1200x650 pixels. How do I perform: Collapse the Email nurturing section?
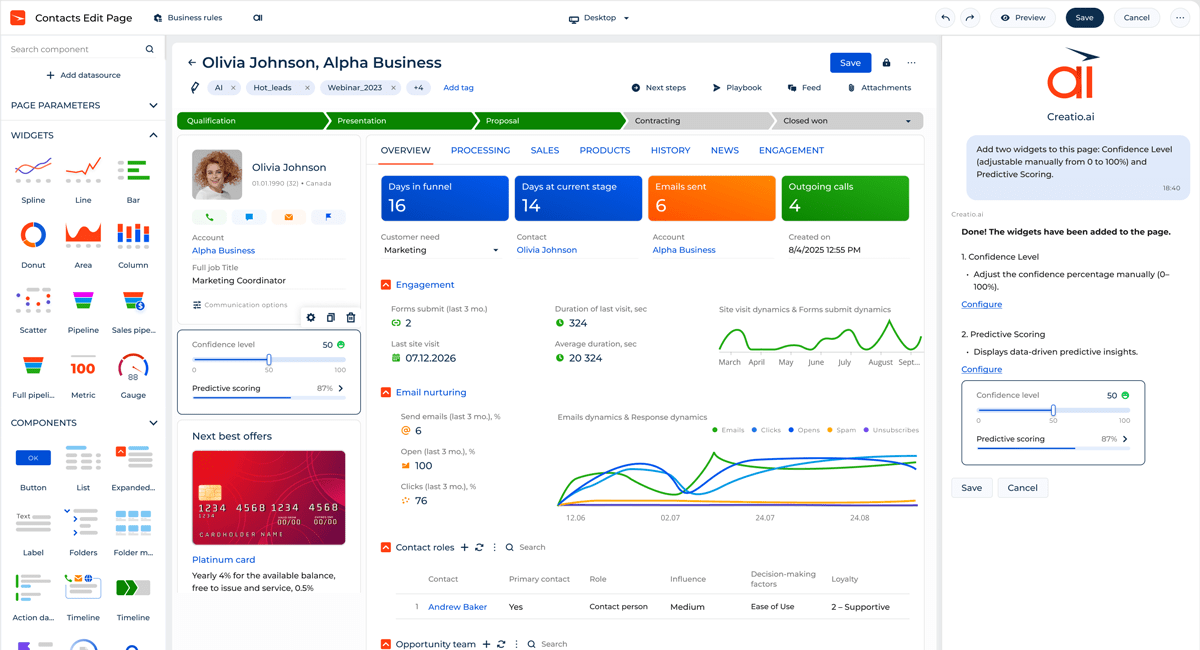tap(386, 393)
